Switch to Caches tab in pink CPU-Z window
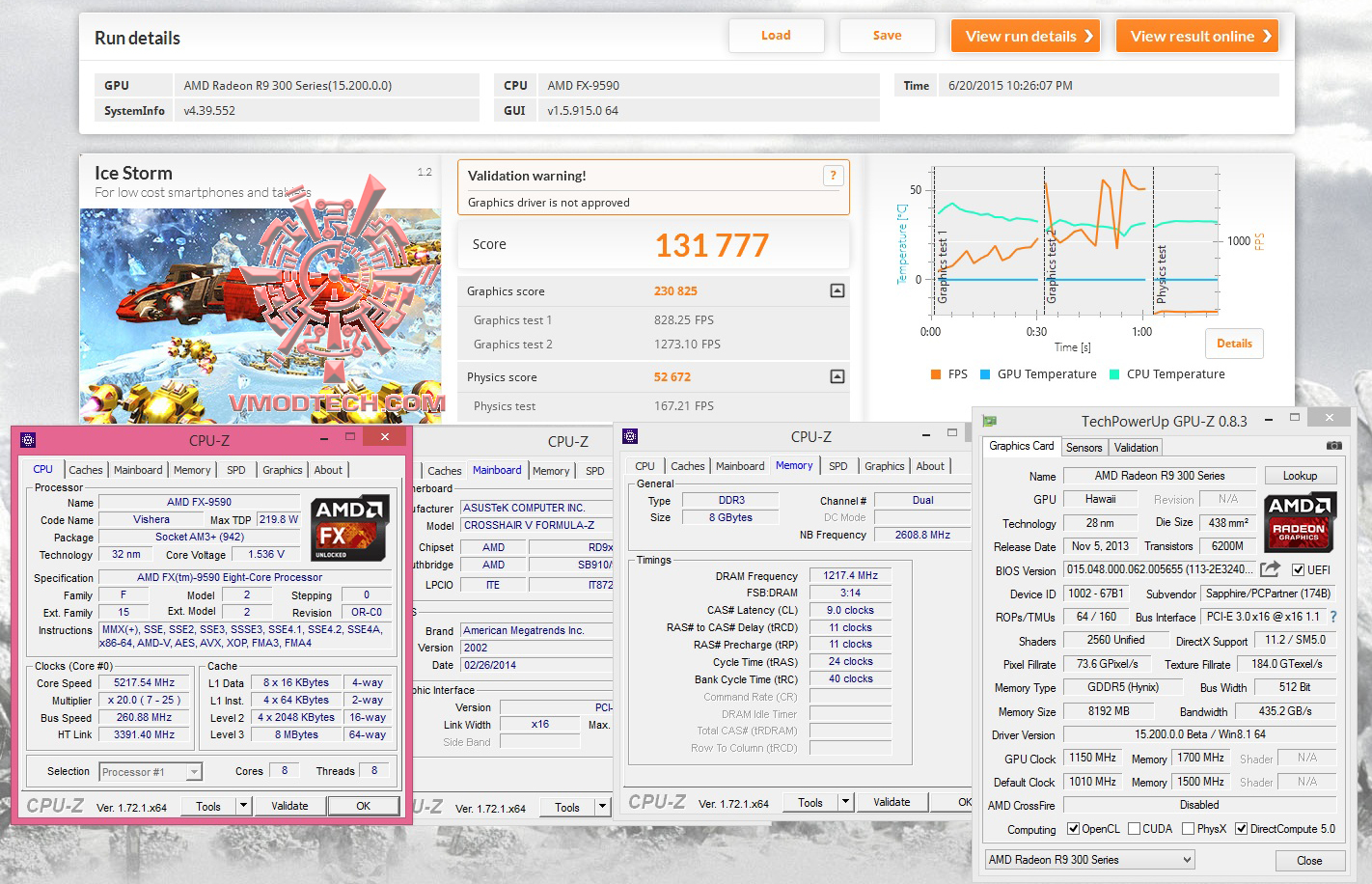The height and width of the screenshot is (884, 1372). click(85, 470)
